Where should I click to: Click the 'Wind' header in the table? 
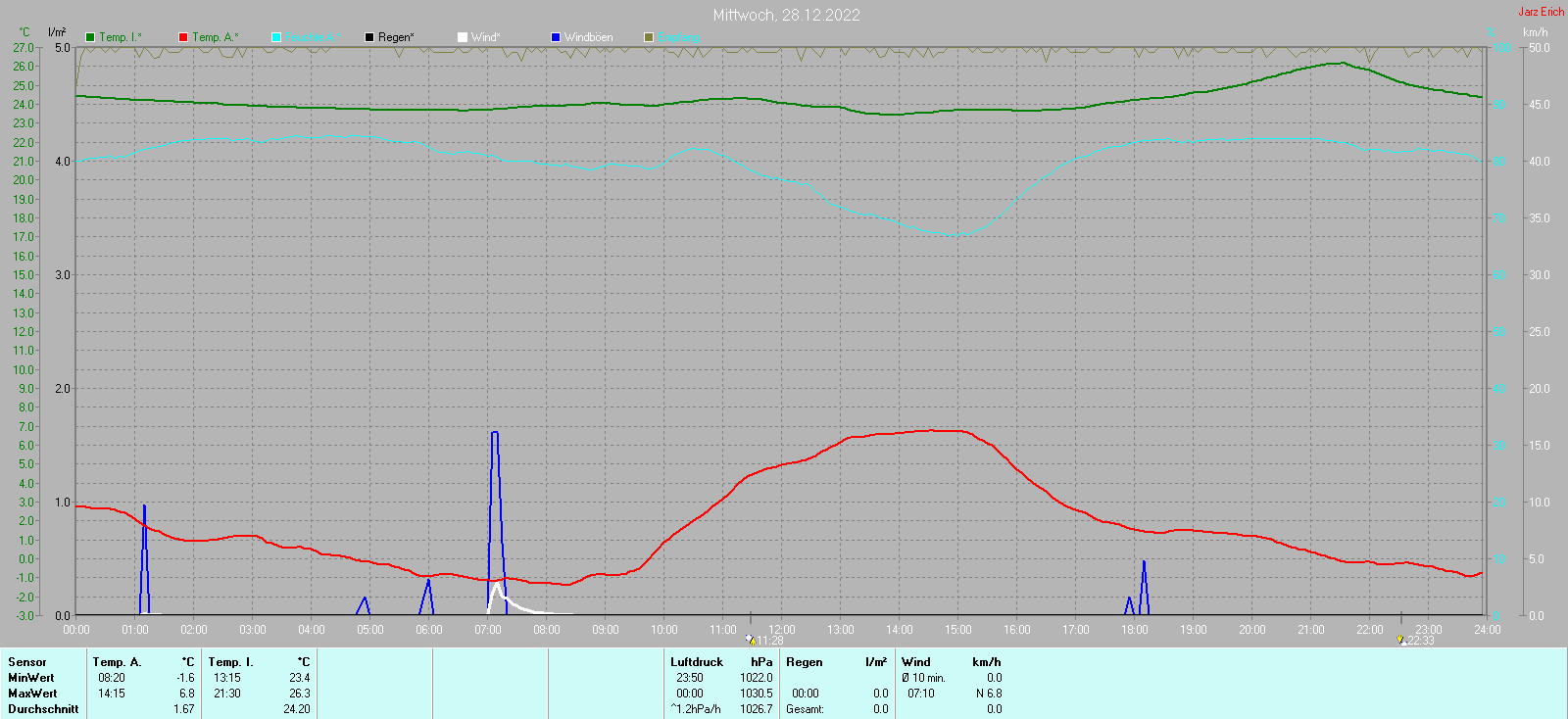coord(916,662)
